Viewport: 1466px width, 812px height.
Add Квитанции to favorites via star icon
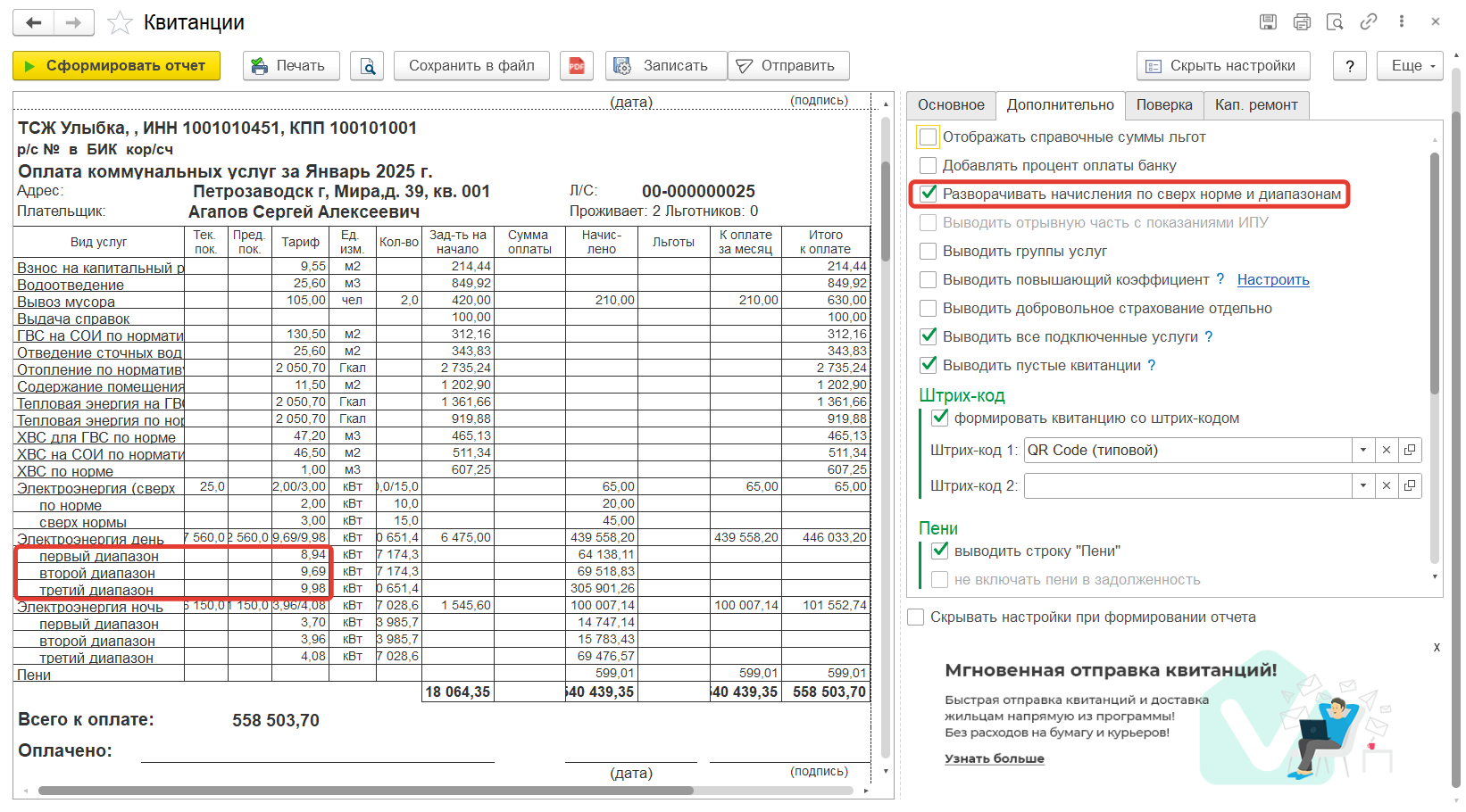(120, 22)
